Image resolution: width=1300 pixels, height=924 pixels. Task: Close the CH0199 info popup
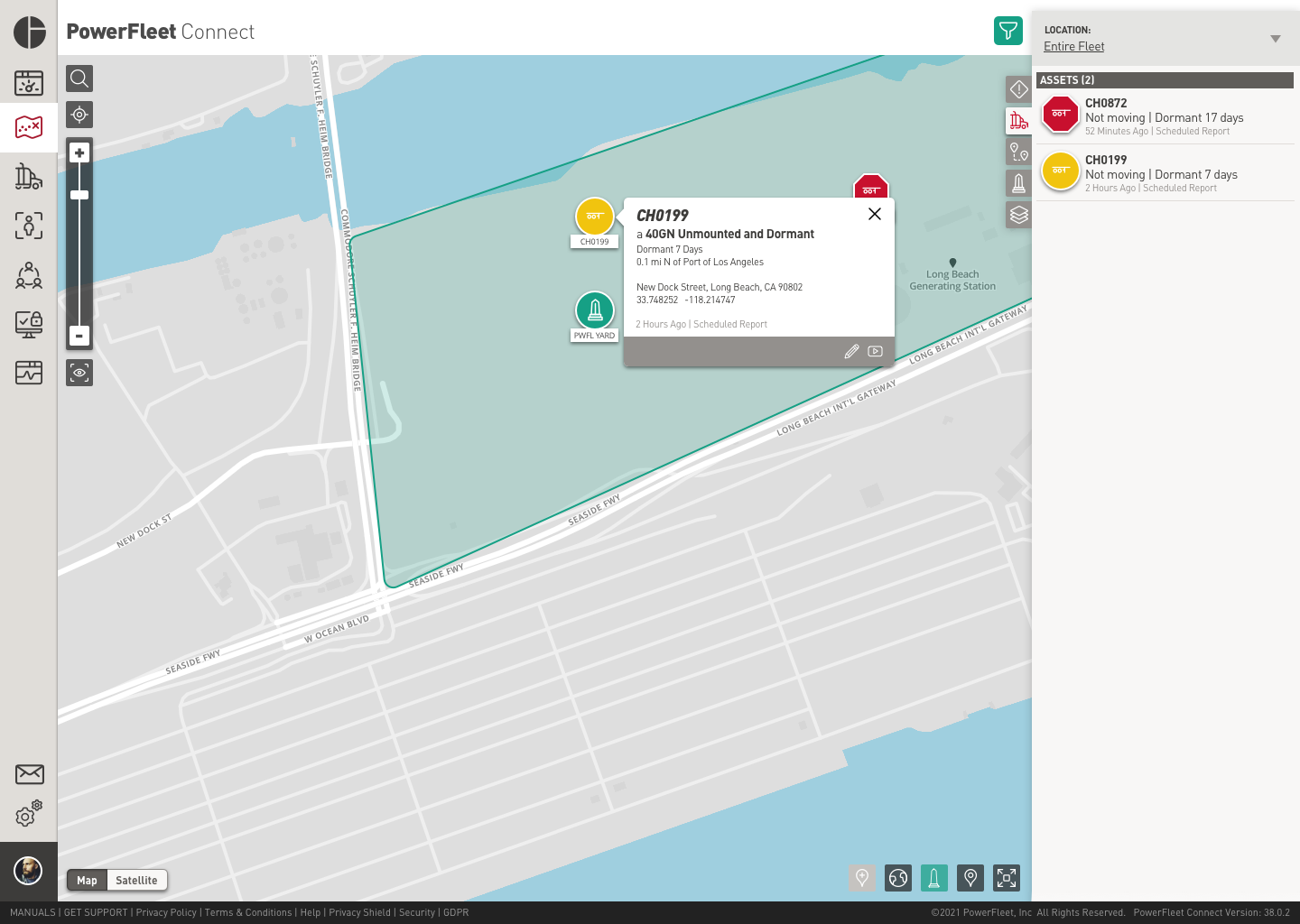875,214
